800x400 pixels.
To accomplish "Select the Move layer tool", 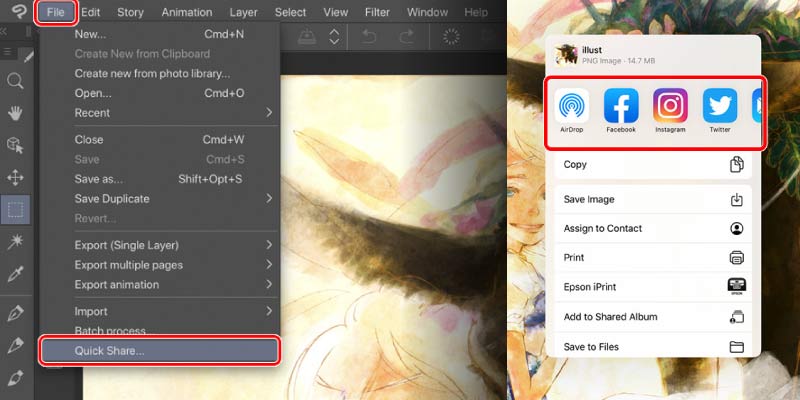I will [15, 178].
